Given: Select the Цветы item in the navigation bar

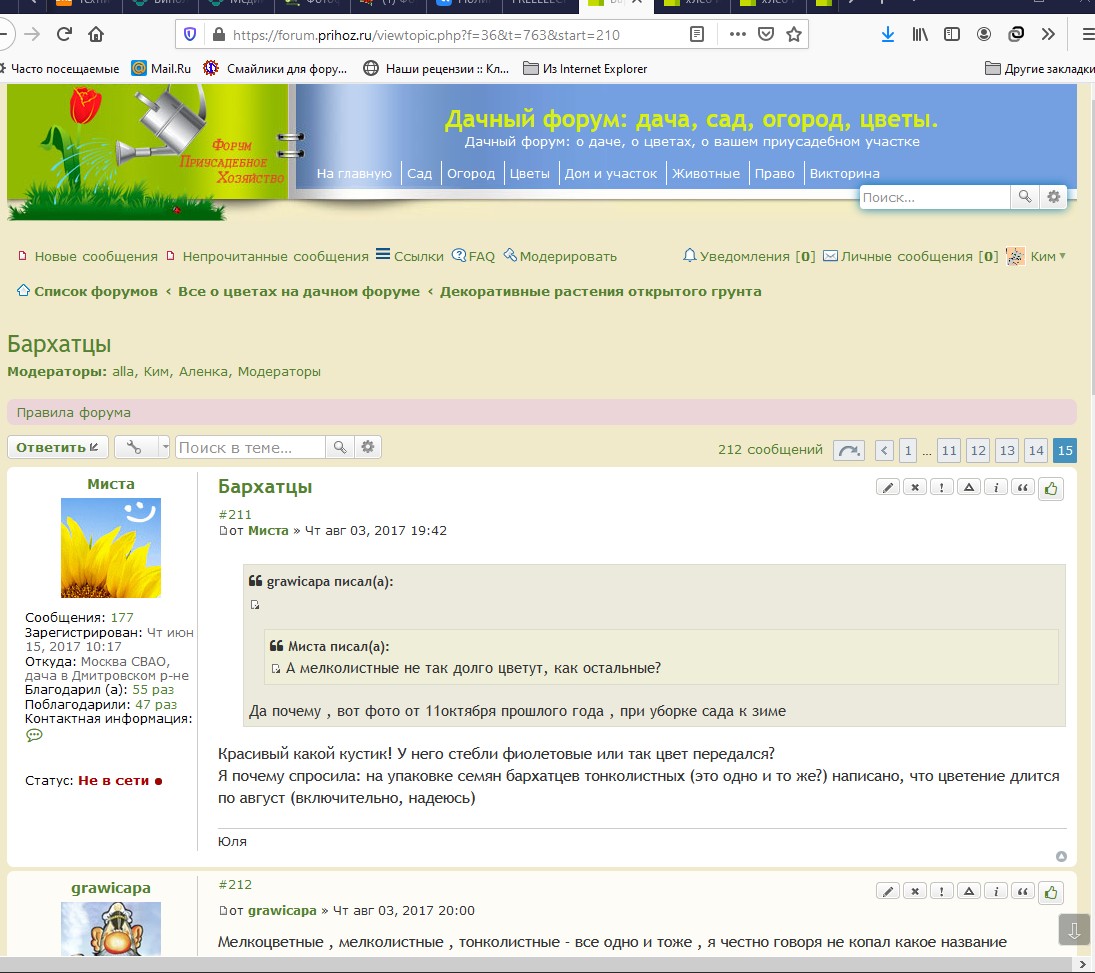Looking at the screenshot, I should coord(530,173).
